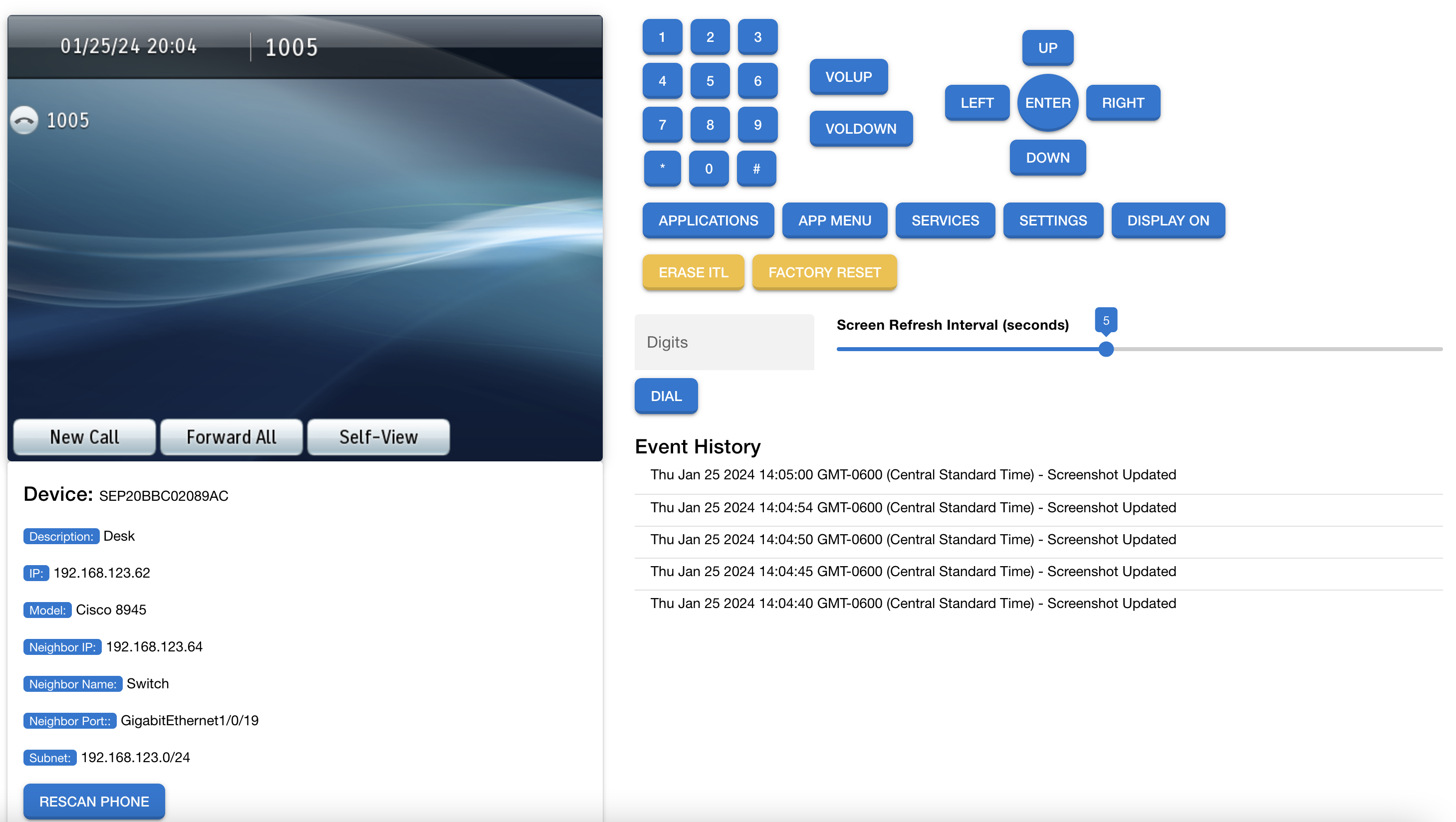The width and height of the screenshot is (1456, 822).
Task: Navigate right with the RIGHT button
Action: click(1123, 102)
